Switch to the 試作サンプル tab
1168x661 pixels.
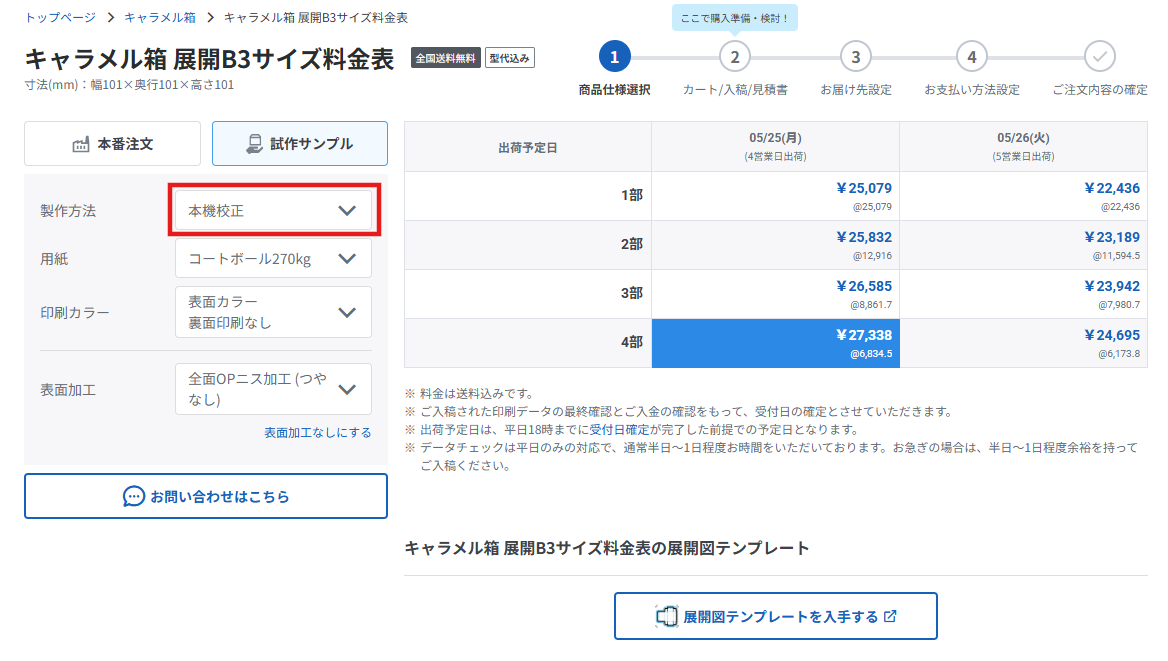click(x=299, y=144)
